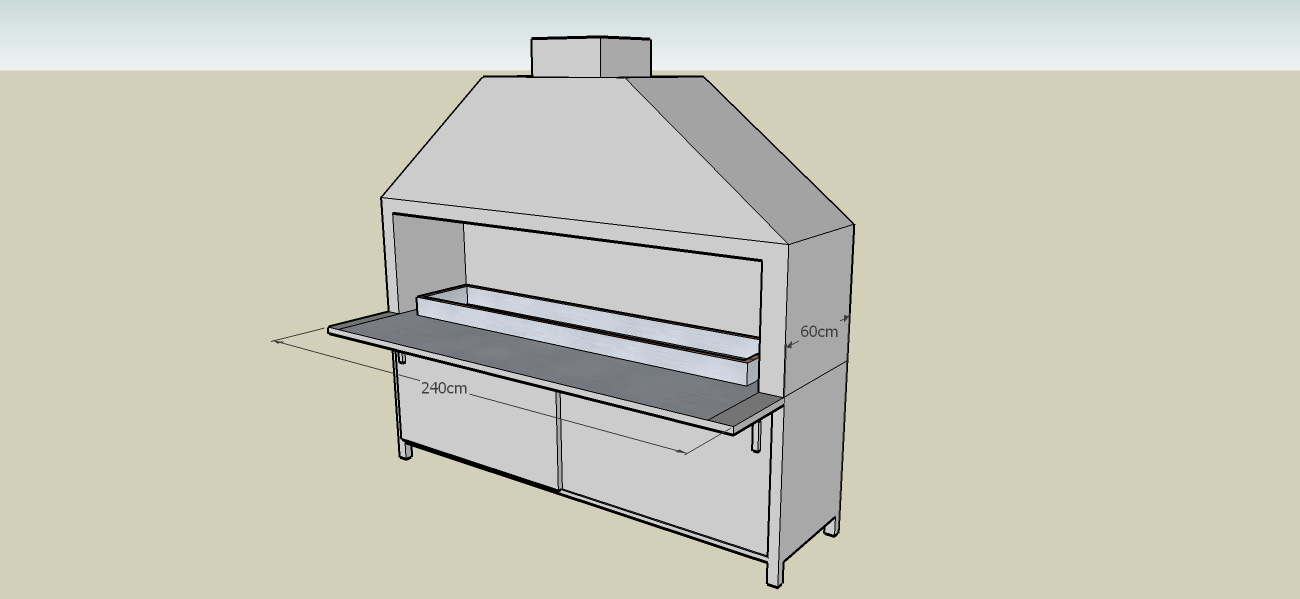Click the left support bracket under countertop
The height and width of the screenshot is (599, 1300).
point(400,358)
